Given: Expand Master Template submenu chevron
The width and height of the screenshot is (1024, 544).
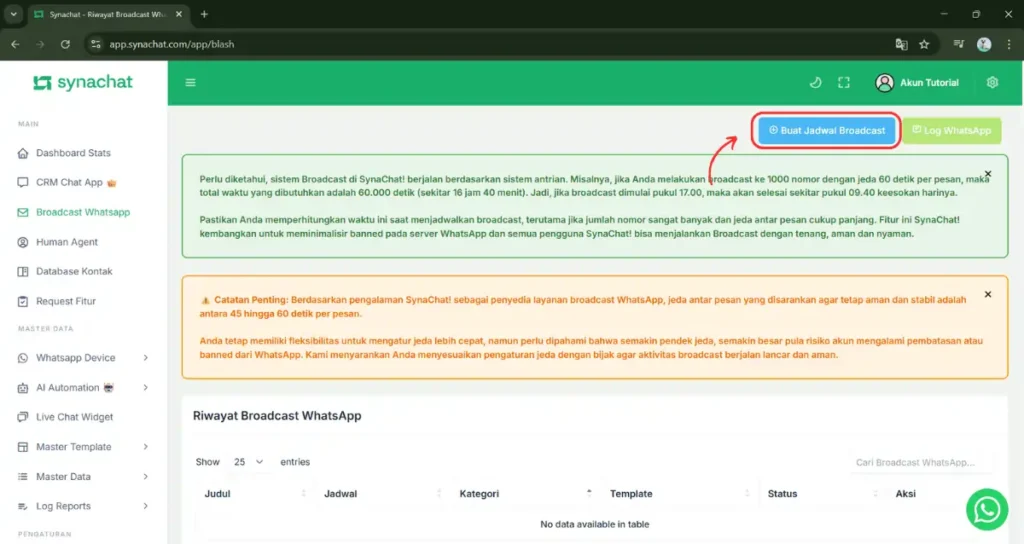Looking at the screenshot, I should pyautogui.click(x=146, y=447).
